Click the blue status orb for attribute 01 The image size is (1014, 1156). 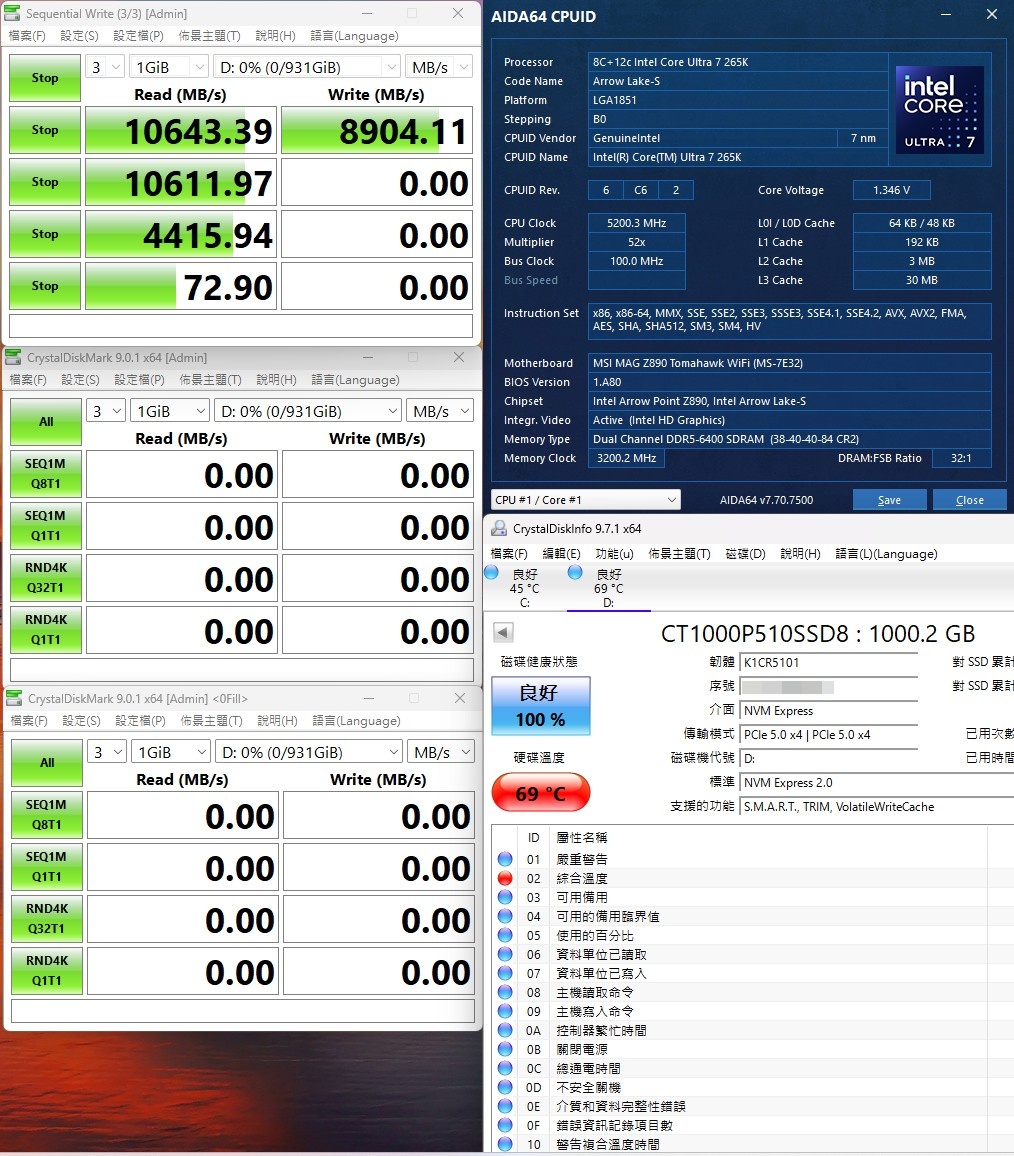coord(505,859)
